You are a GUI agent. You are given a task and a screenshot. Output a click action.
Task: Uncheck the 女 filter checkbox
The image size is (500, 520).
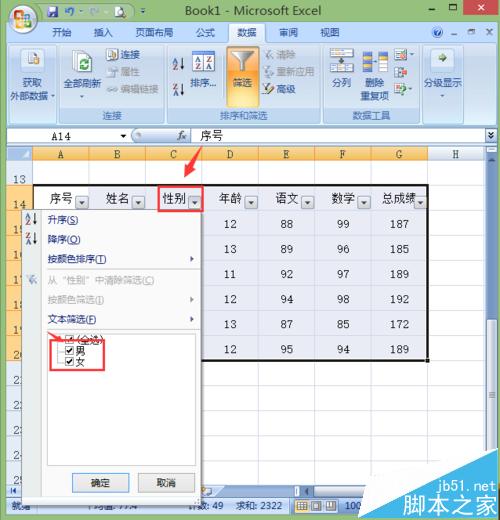point(69,361)
